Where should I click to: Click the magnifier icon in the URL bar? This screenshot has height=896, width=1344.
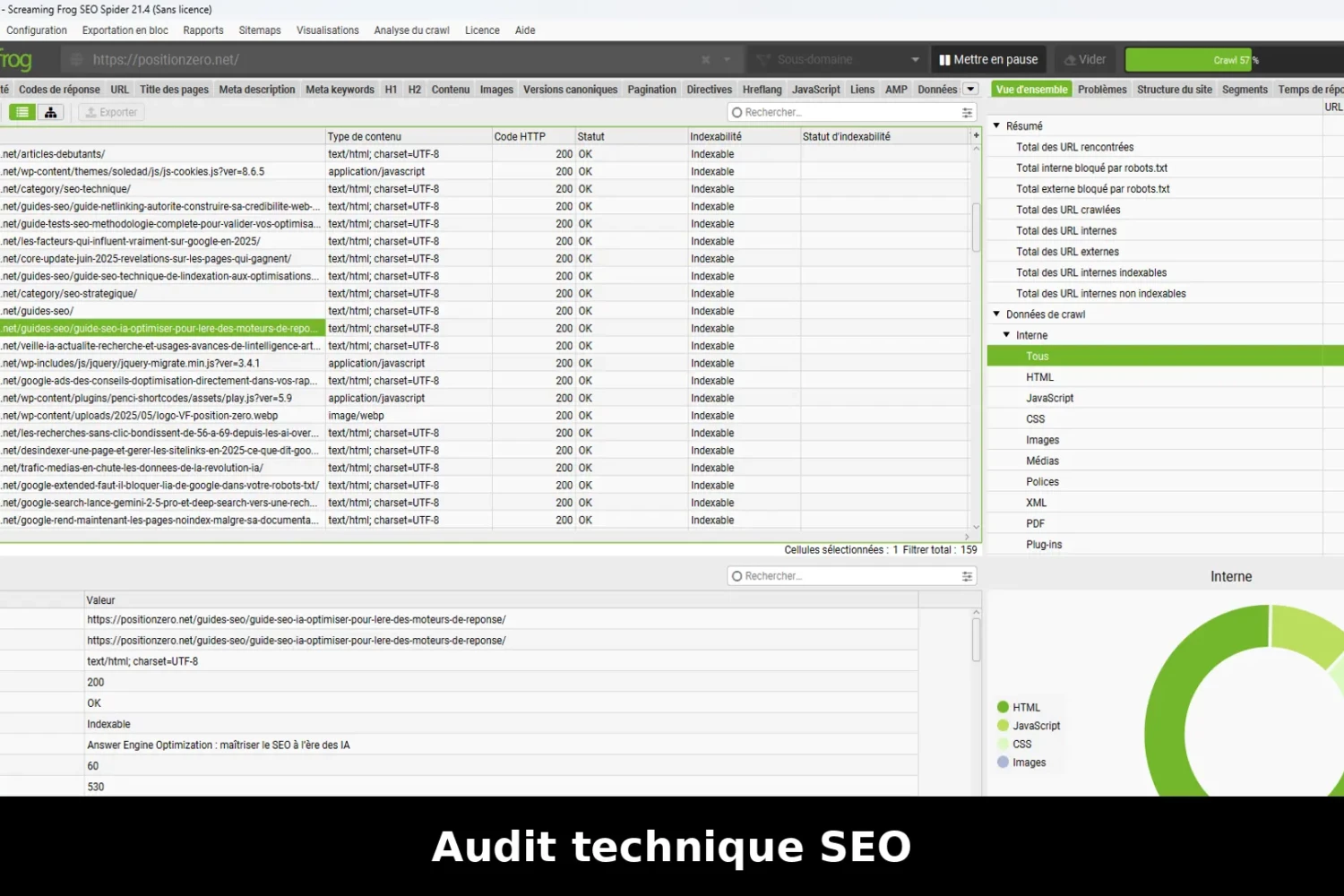click(x=75, y=59)
